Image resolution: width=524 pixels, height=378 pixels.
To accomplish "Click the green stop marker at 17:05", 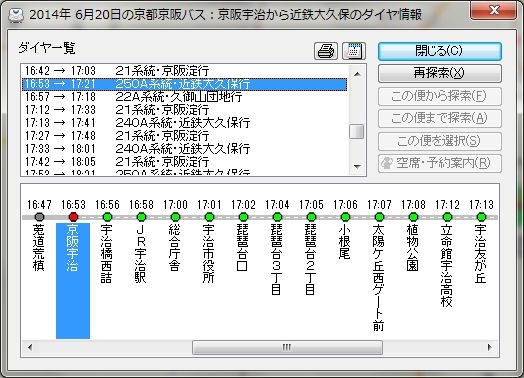I will (x=311, y=217).
